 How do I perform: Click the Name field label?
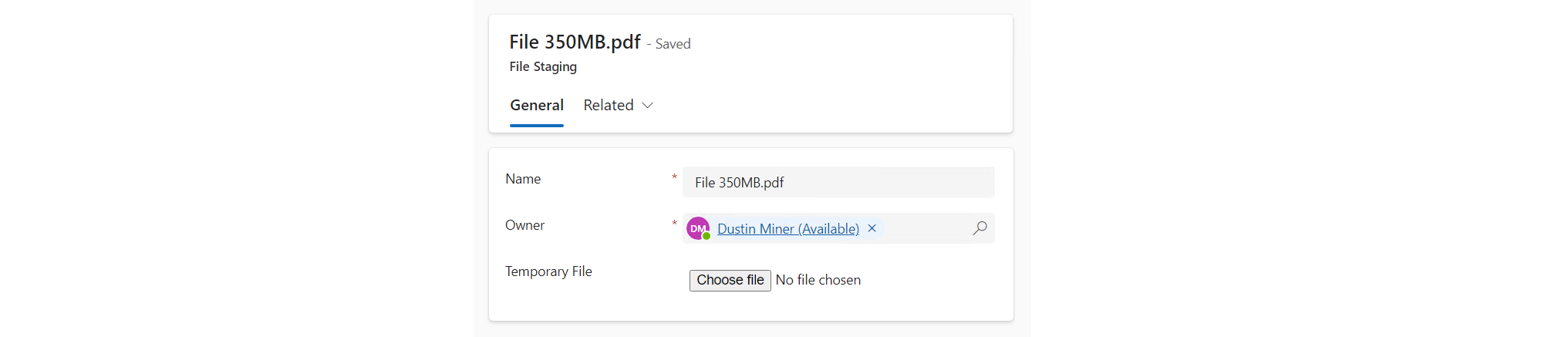pos(523,179)
